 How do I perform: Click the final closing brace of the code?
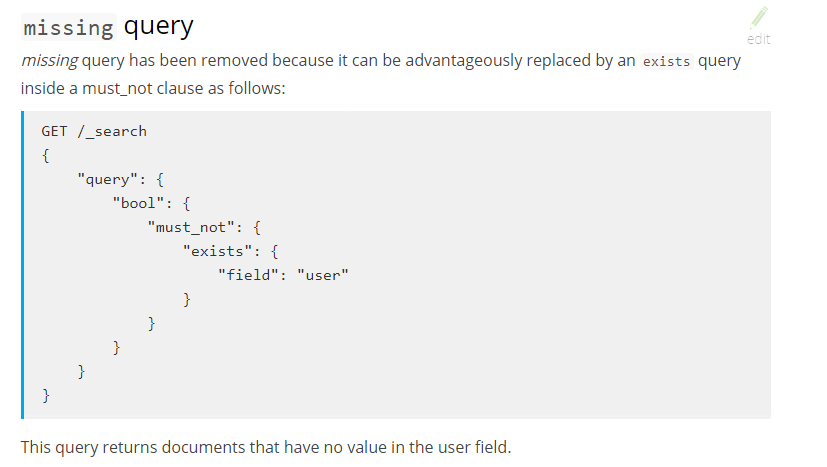46,395
